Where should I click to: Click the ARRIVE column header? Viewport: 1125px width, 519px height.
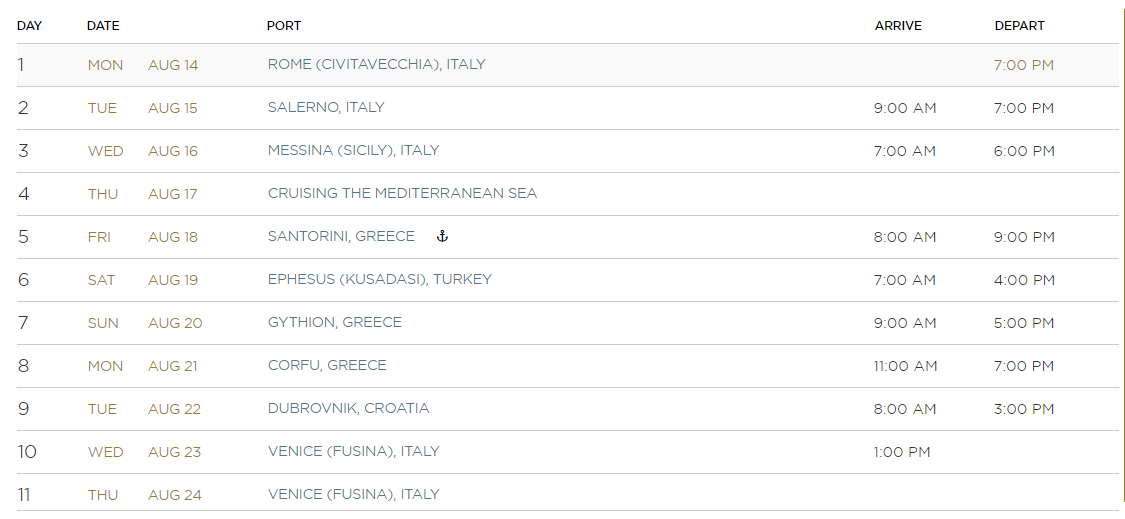coord(898,26)
